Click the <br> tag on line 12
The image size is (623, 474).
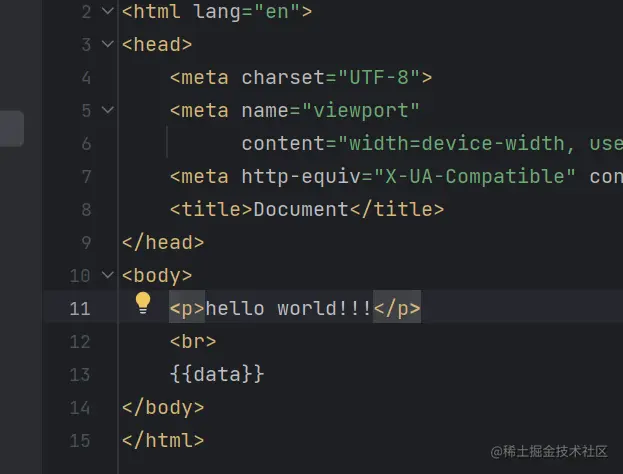[193, 341]
